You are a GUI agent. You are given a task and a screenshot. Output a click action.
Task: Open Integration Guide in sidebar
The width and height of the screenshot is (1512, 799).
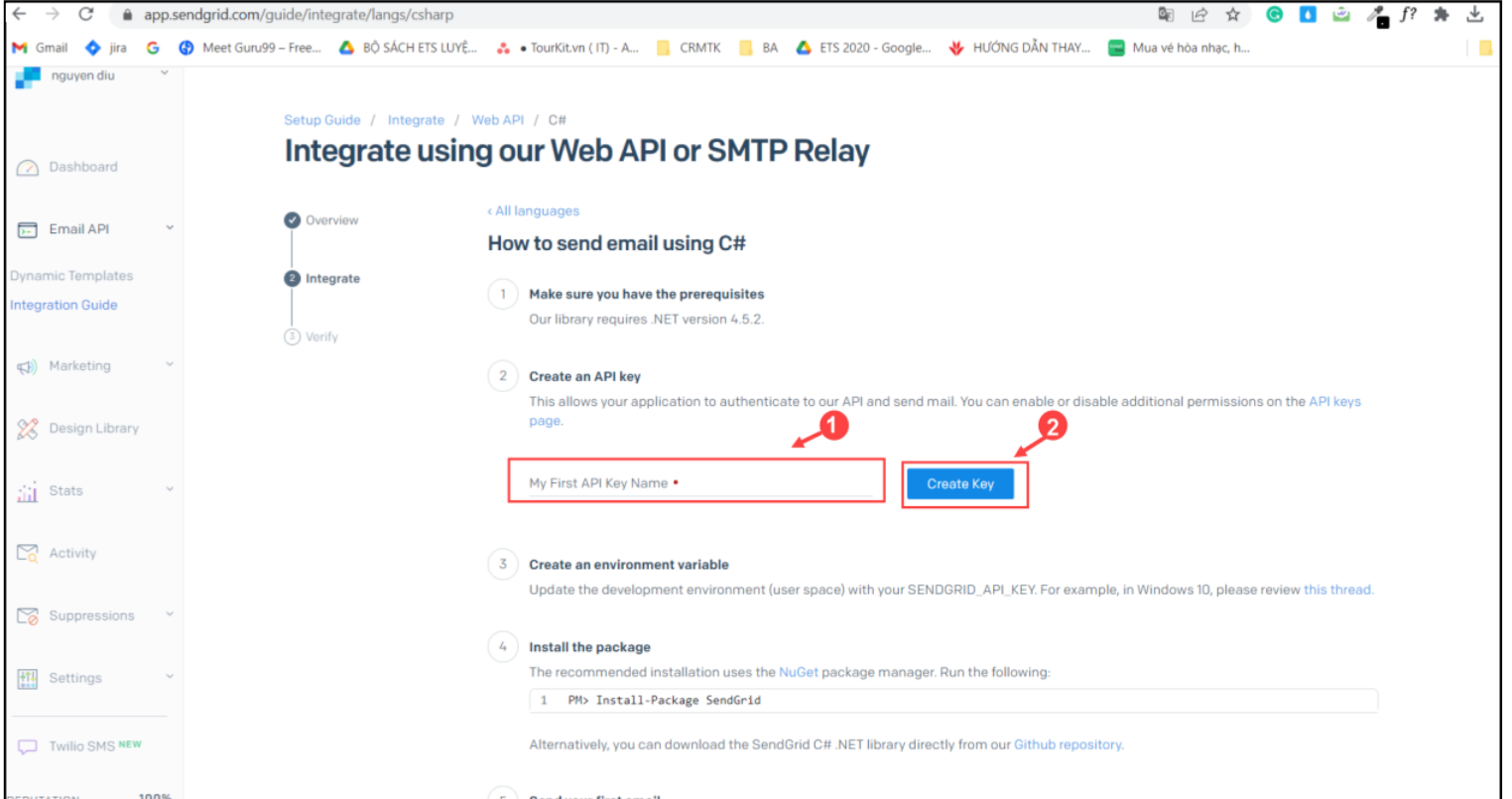coord(63,305)
